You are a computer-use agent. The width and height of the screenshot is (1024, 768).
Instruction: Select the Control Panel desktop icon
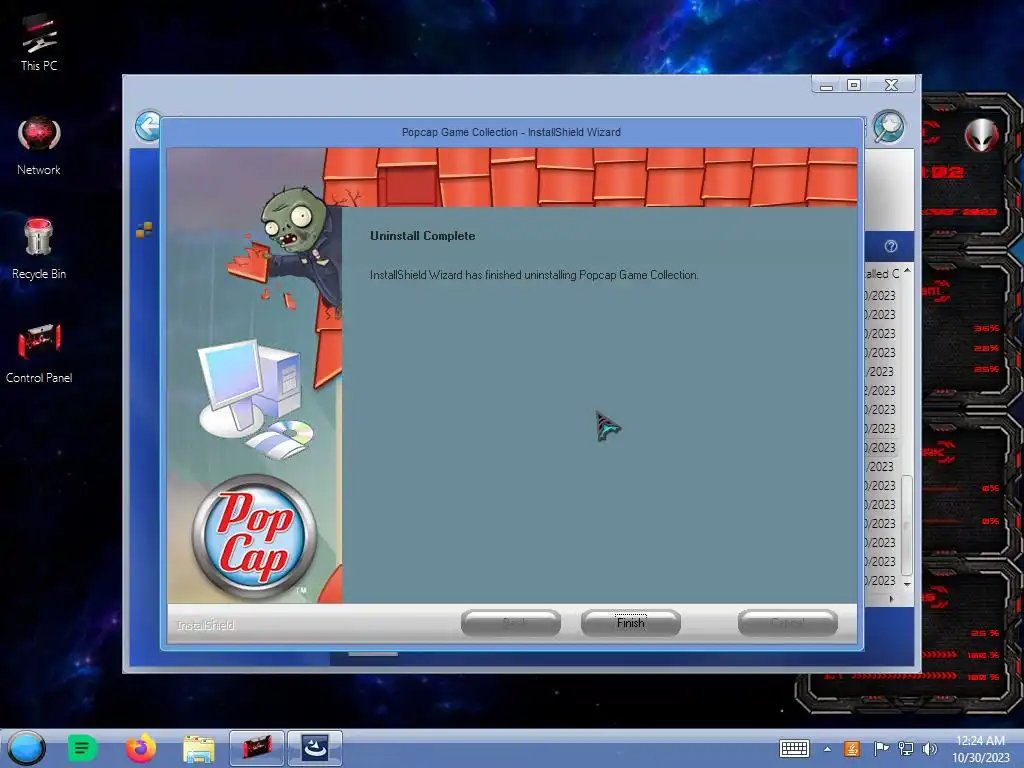pyautogui.click(x=39, y=353)
